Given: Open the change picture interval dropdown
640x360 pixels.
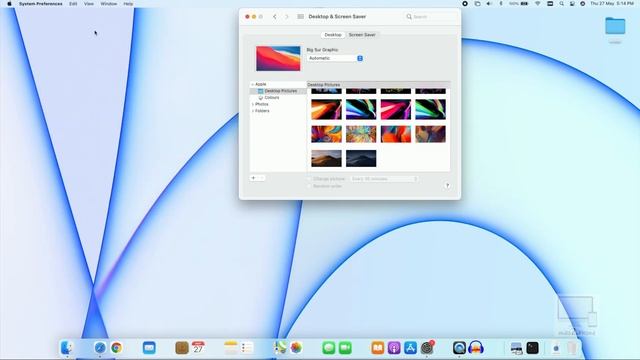Looking at the screenshot, I should tap(384, 179).
